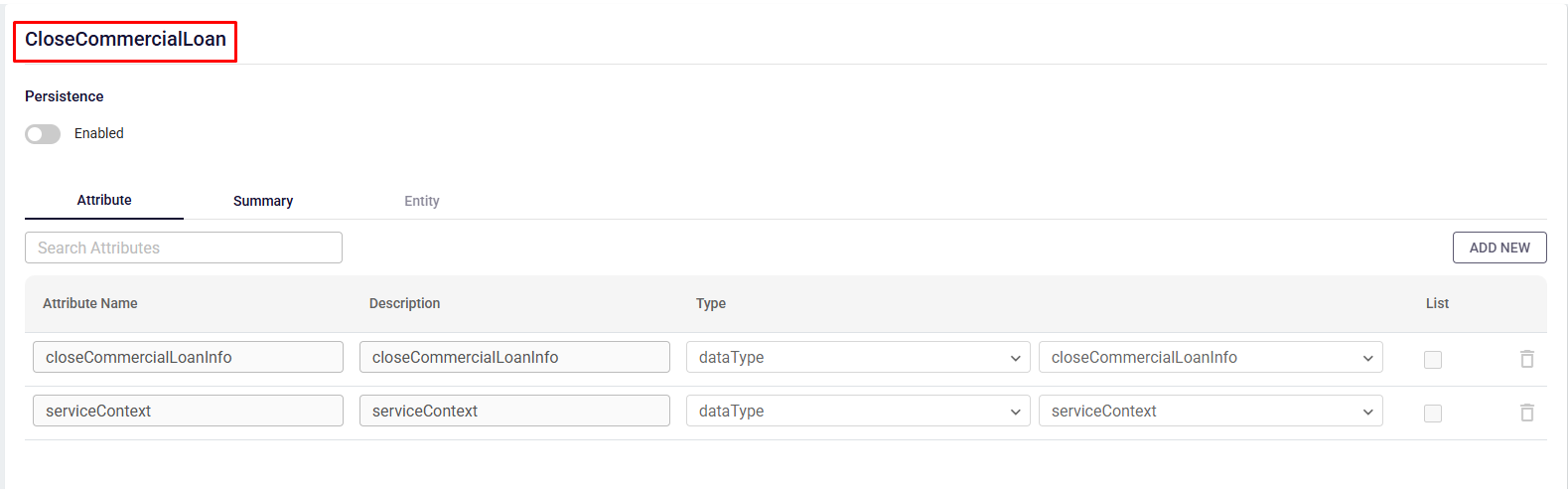Click the Attribute Name column header
Image resolution: width=1568 pixels, height=499 pixels.
(x=90, y=304)
